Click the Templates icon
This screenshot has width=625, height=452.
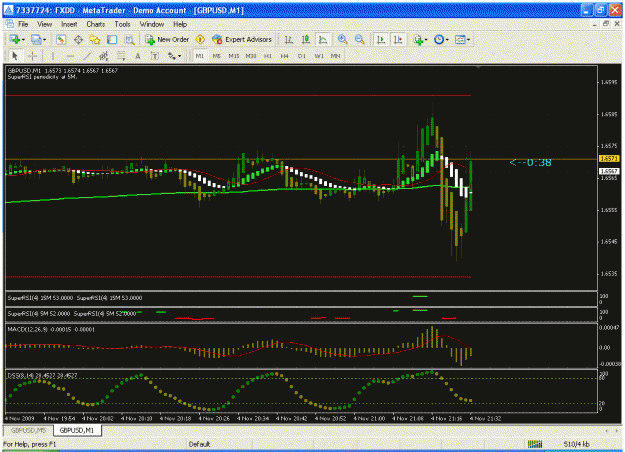pyautogui.click(x=460, y=39)
